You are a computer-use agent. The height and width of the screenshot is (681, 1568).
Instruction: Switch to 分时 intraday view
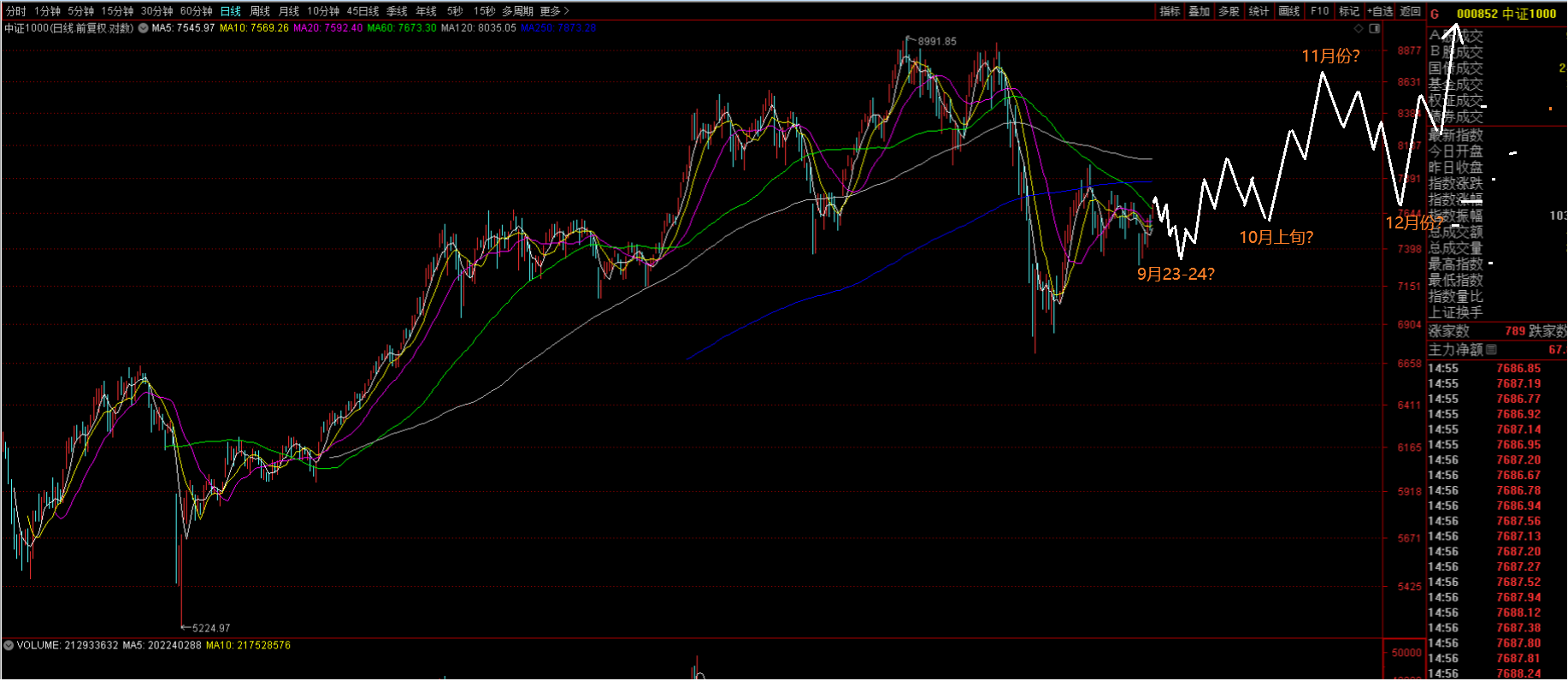(x=15, y=11)
